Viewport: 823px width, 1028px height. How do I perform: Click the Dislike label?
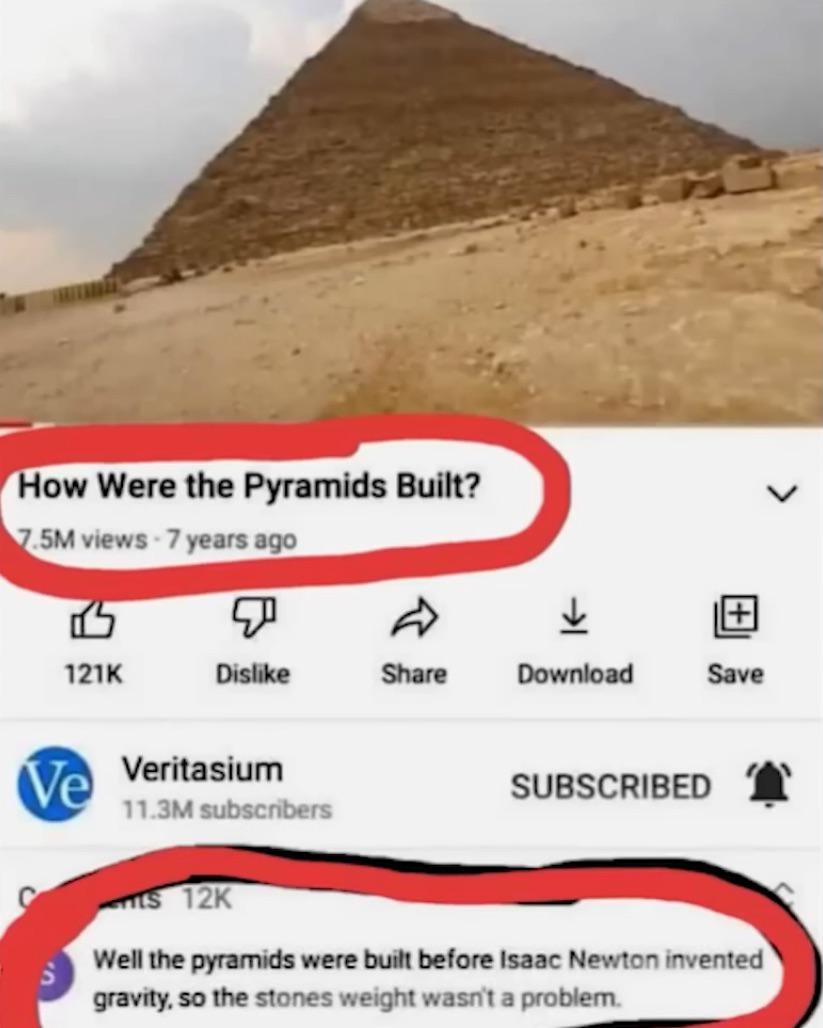(253, 673)
